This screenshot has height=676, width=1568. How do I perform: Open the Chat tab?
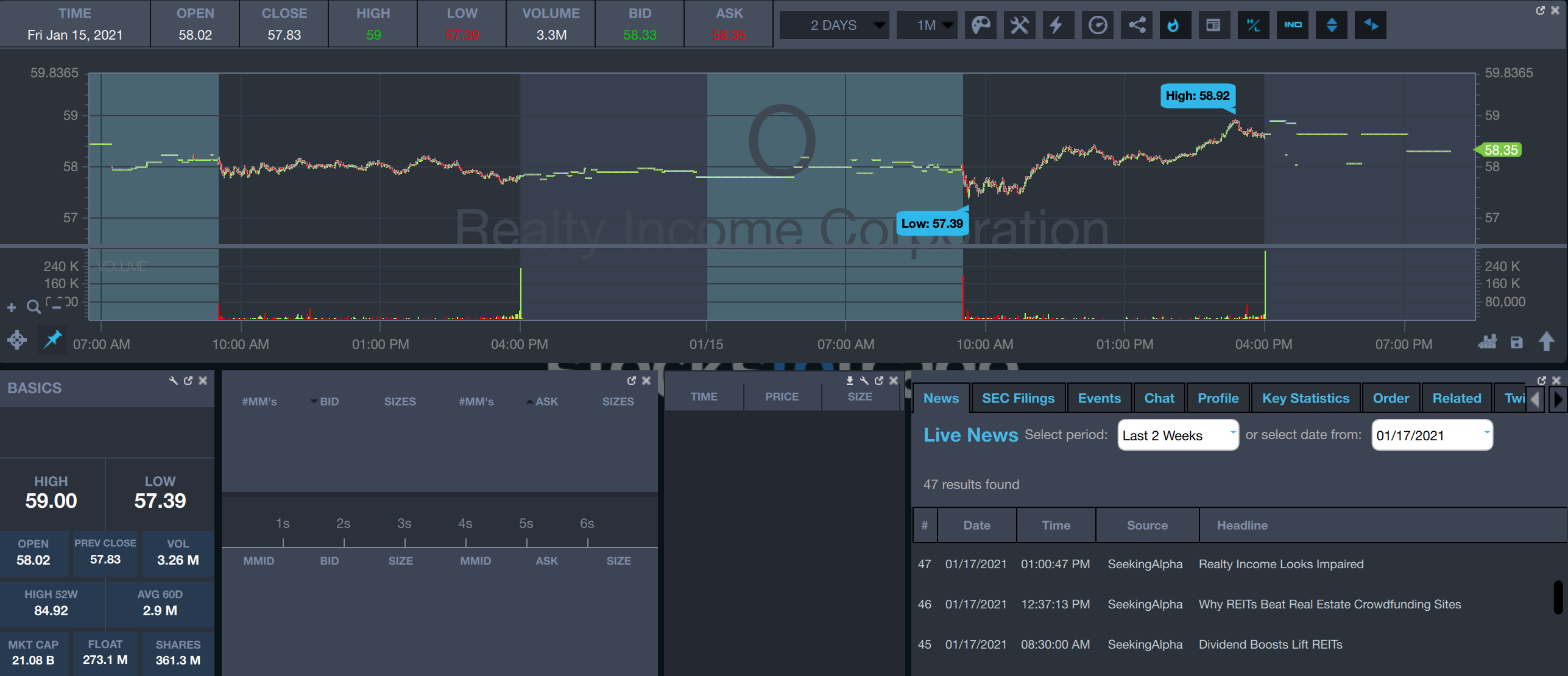(x=1159, y=398)
